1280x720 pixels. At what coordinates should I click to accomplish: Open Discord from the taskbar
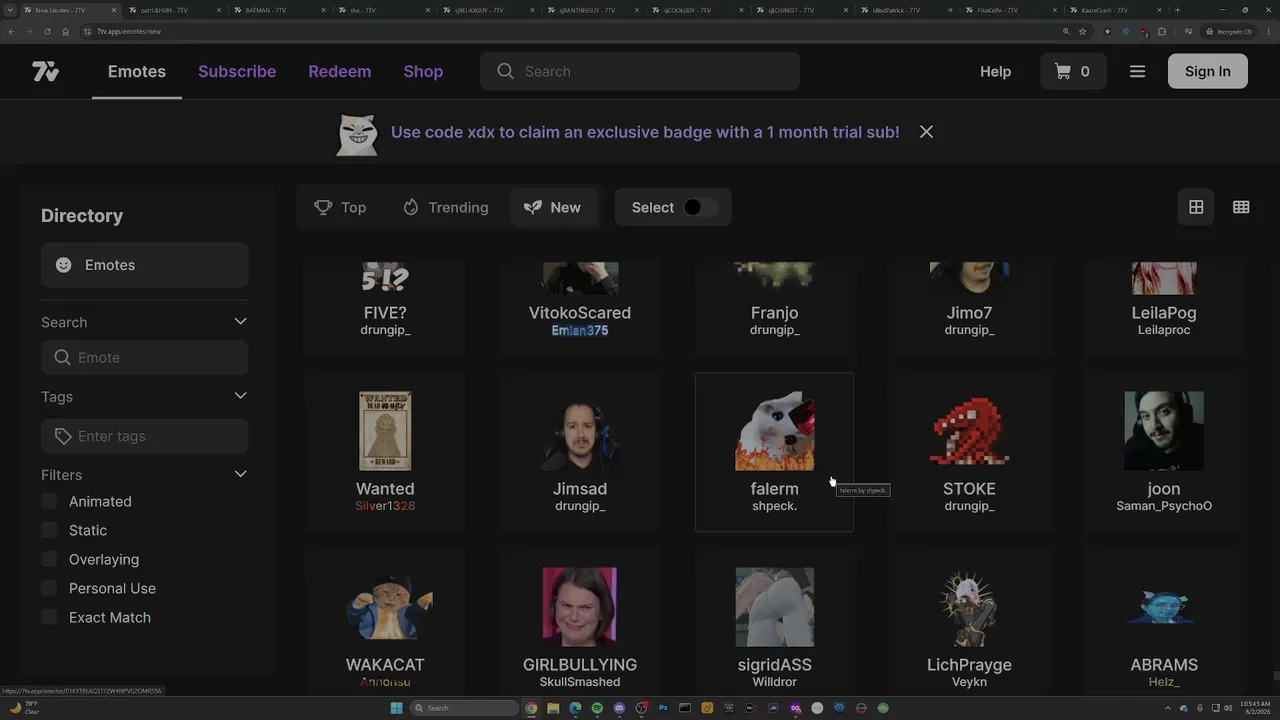coord(619,708)
